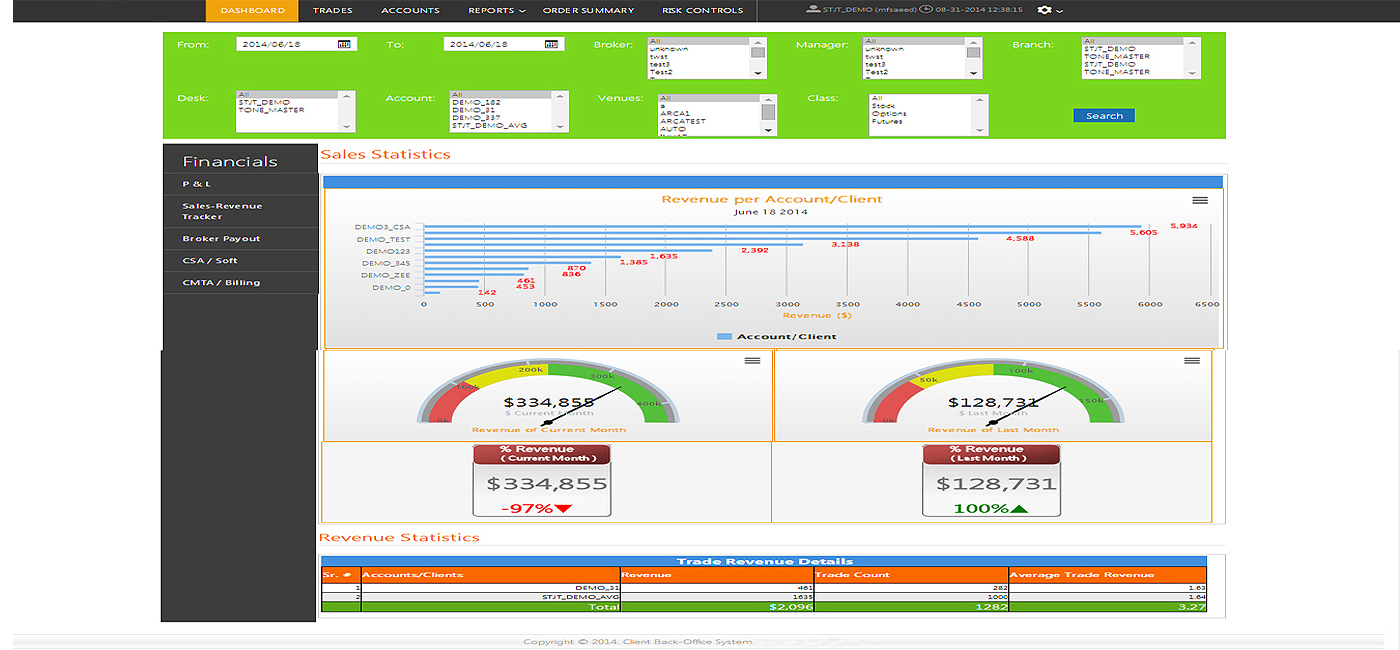
Task: Click the clock icon next to the timestamp
Action: (x=926, y=10)
